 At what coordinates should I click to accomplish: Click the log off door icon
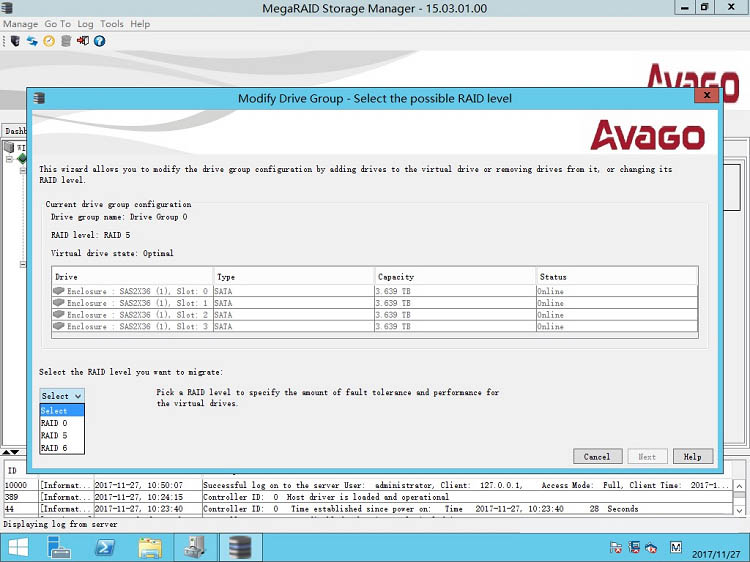pos(83,41)
